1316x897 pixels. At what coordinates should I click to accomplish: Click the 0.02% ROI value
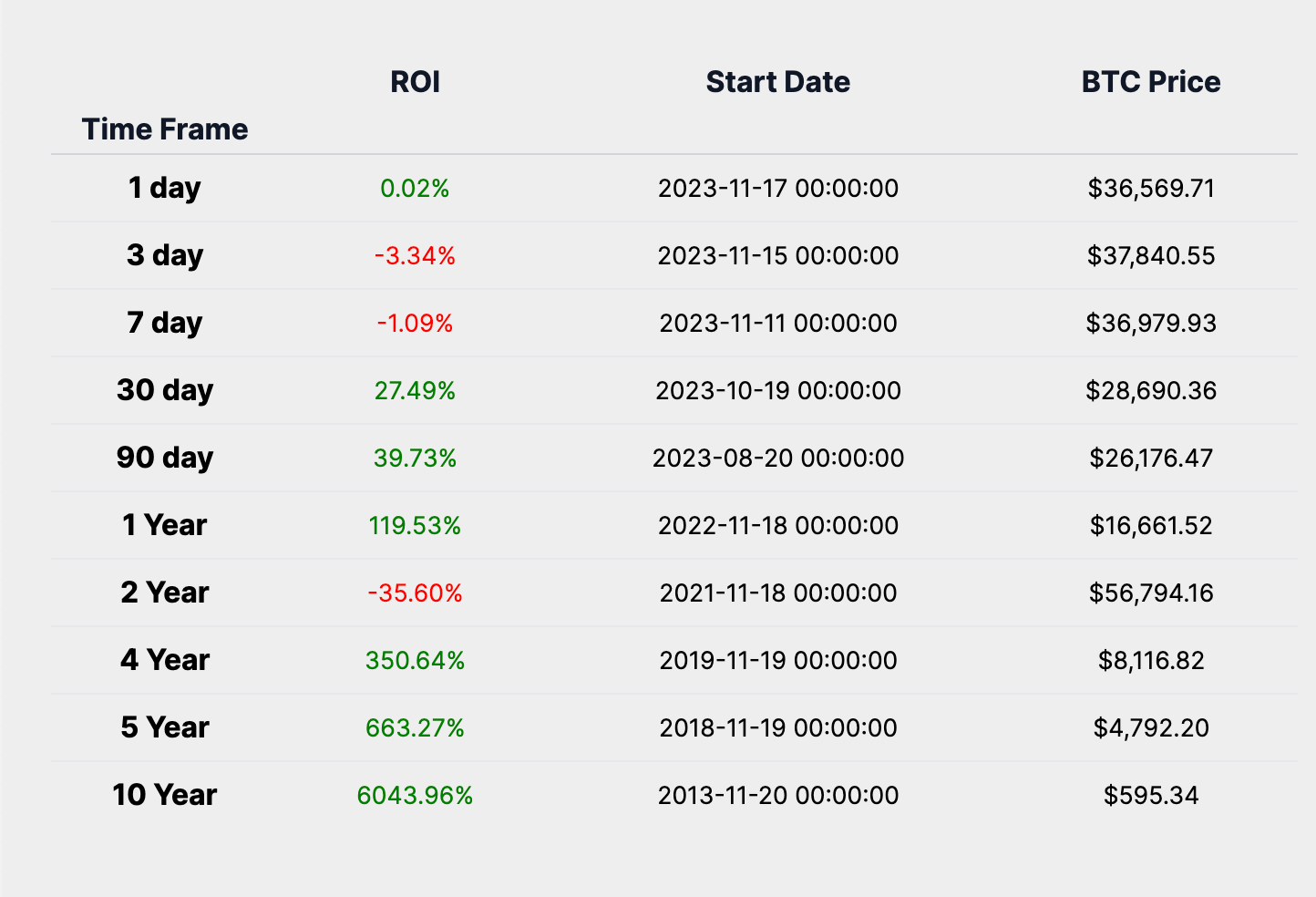(x=415, y=189)
